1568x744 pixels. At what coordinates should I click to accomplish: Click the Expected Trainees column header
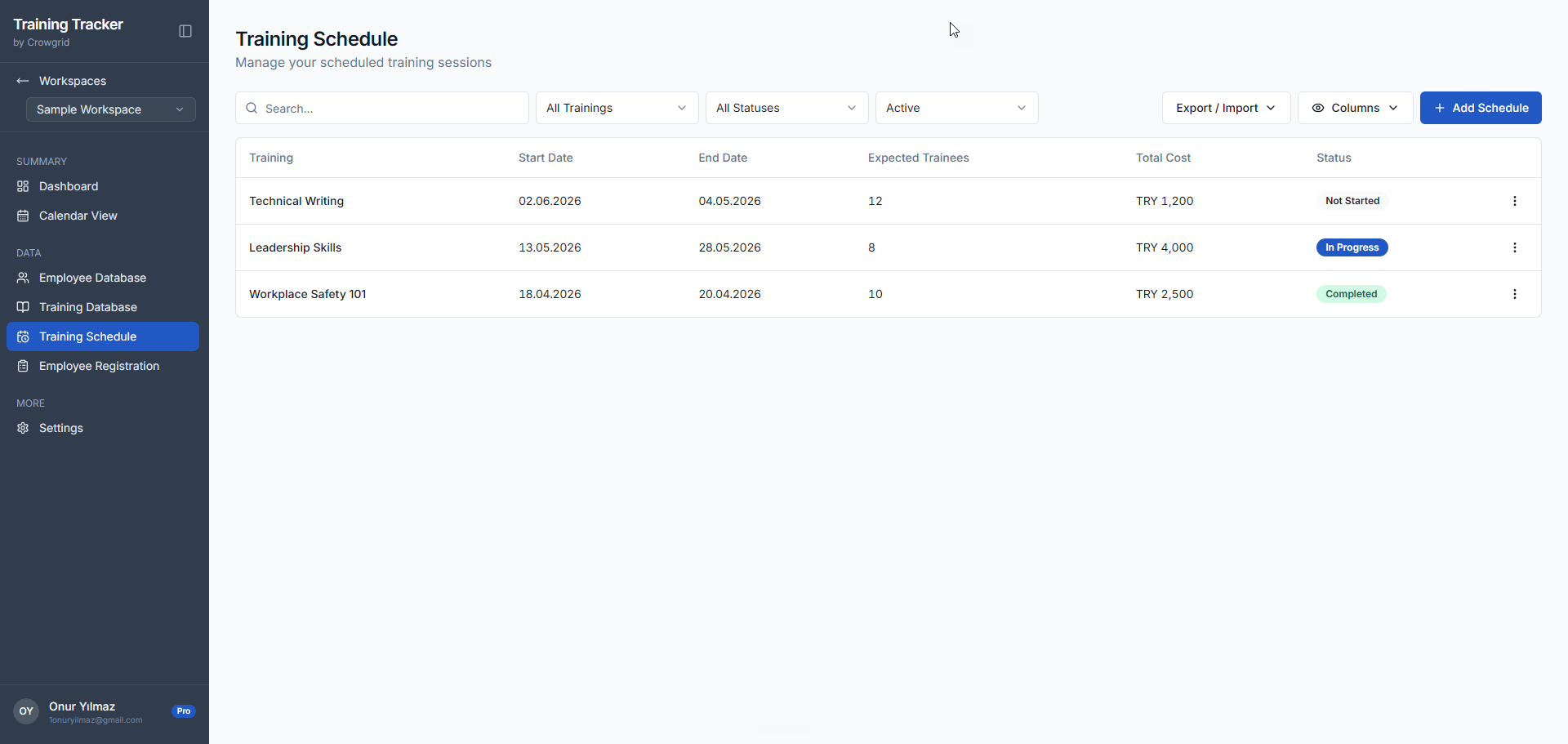918,158
